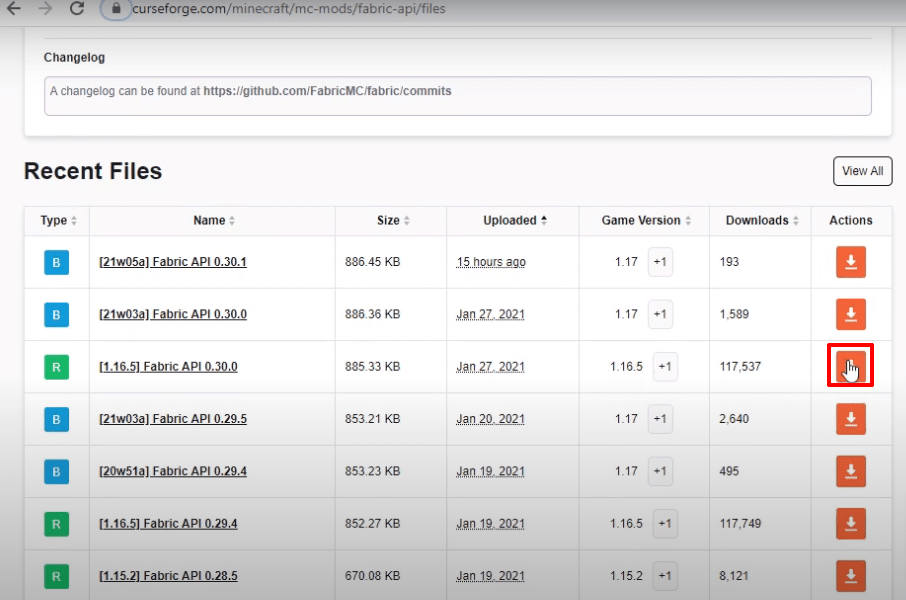Expand +1 versions for [1.16.5] Fabric API 0.30.0
Screen dimensions: 906x600
click(x=665, y=366)
